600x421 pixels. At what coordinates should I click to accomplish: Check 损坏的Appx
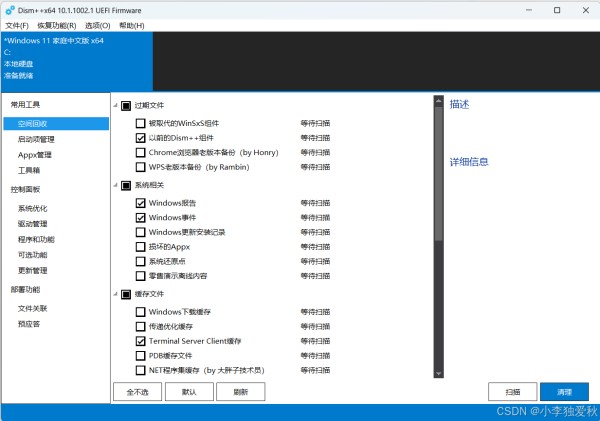[x=140, y=246]
